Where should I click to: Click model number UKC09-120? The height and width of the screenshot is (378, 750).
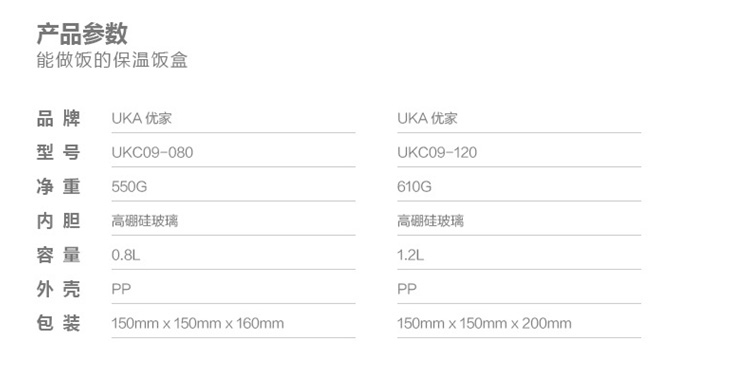tap(437, 153)
